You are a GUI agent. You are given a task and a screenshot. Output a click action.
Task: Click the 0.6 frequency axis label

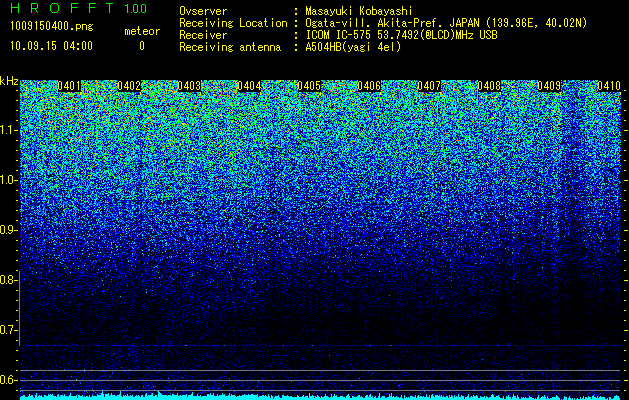click(9, 380)
